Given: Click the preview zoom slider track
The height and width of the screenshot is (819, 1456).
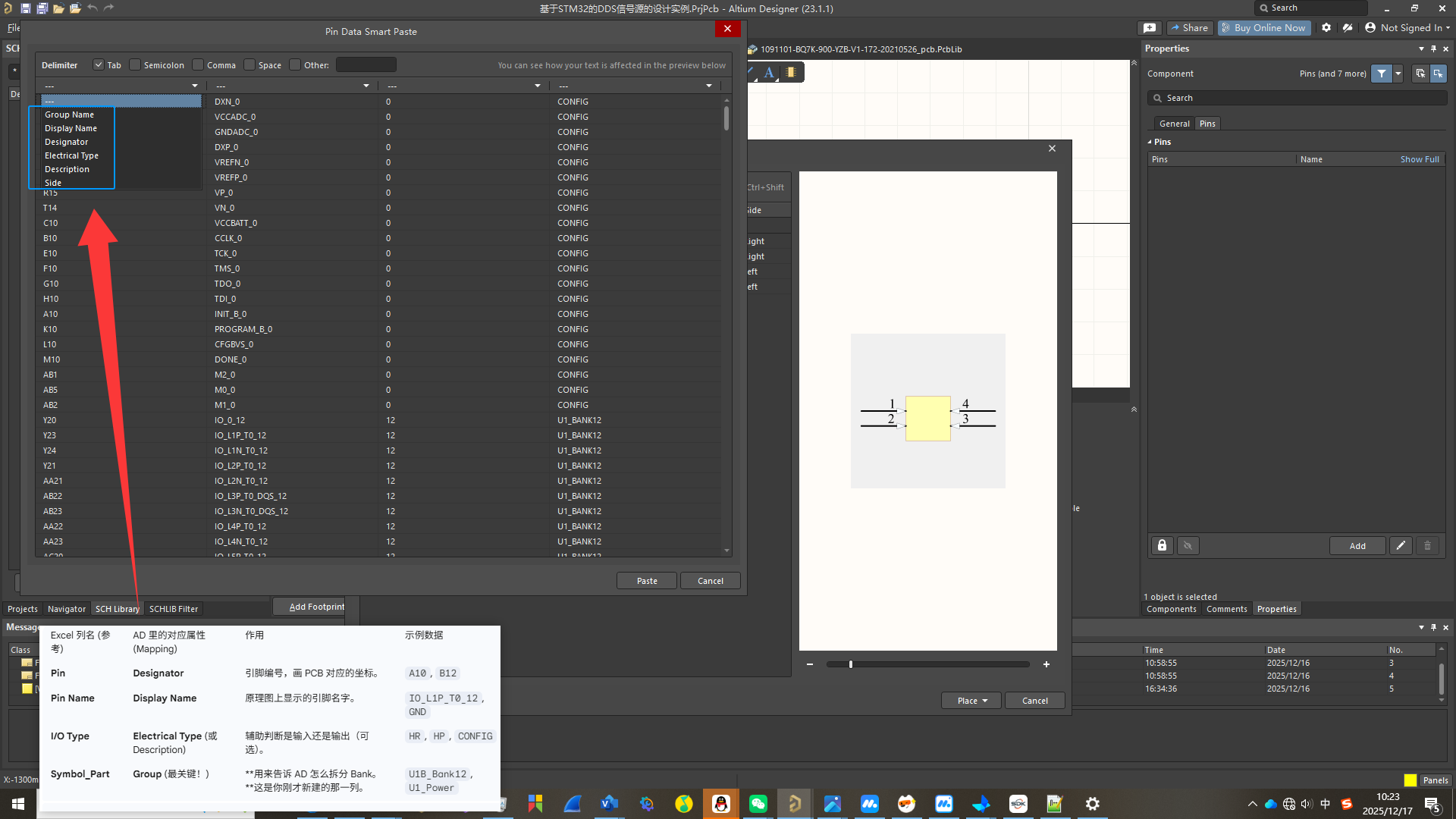Looking at the screenshot, I should pyautogui.click(x=928, y=664).
